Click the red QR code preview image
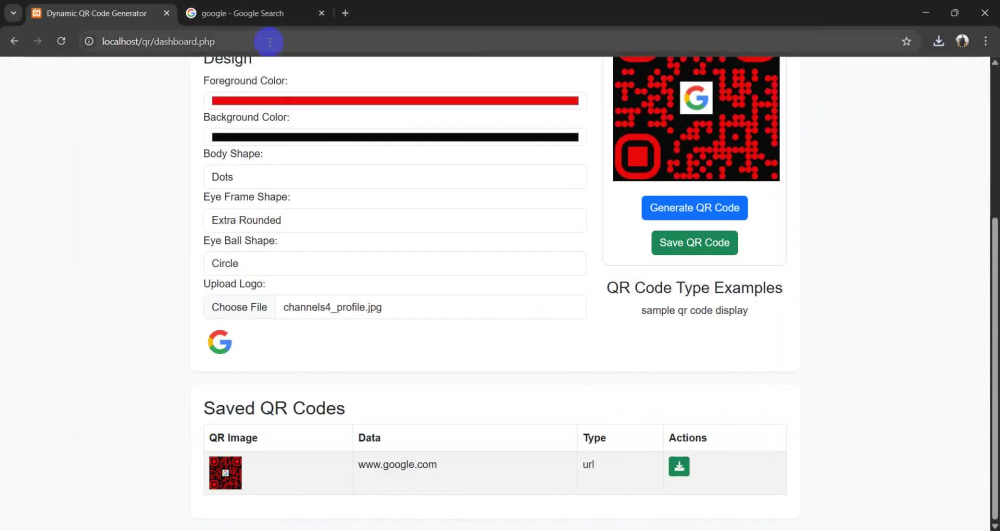 click(696, 119)
